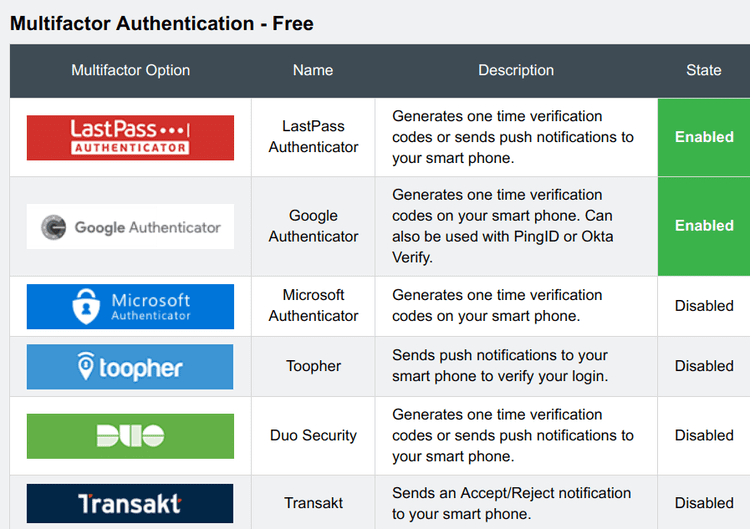Select the Transakt logo banner
The width and height of the screenshot is (750, 529).
pyautogui.click(x=130, y=503)
